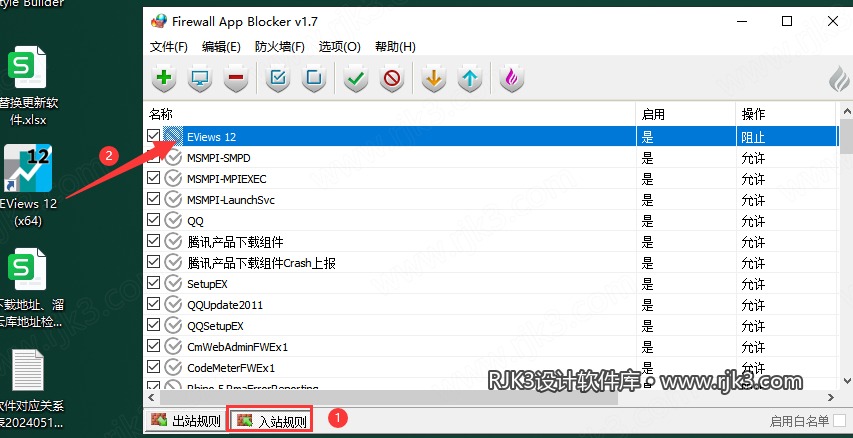Click the vertical scrollbar up arrow

point(846,110)
